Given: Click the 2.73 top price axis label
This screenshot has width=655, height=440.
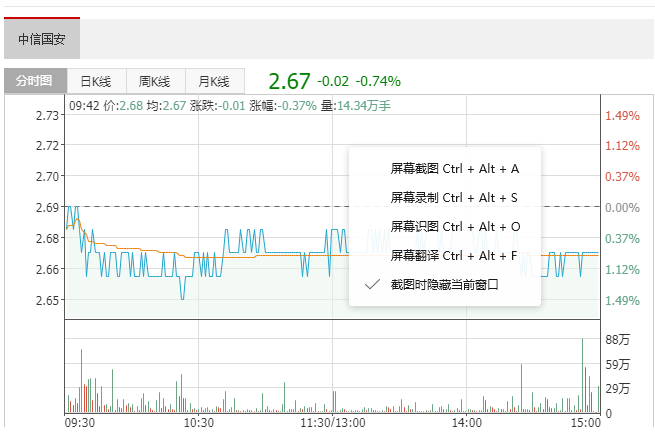Looking at the screenshot, I should click(x=46, y=115).
